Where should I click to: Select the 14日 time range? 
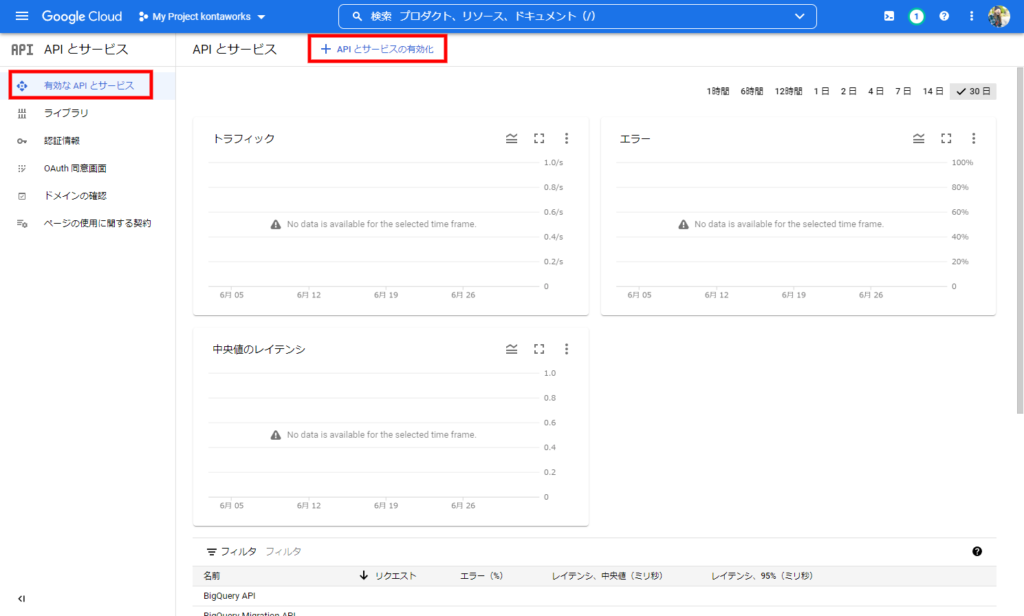pos(933,91)
